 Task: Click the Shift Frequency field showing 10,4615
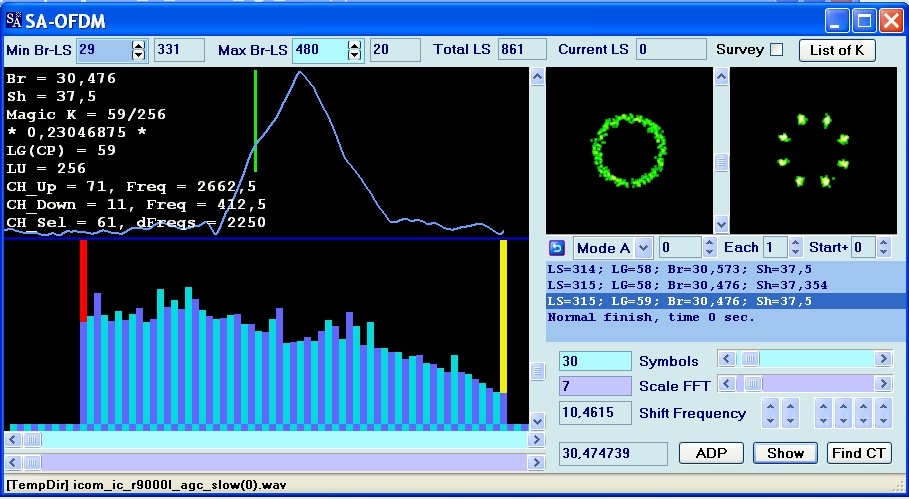[x=595, y=413]
